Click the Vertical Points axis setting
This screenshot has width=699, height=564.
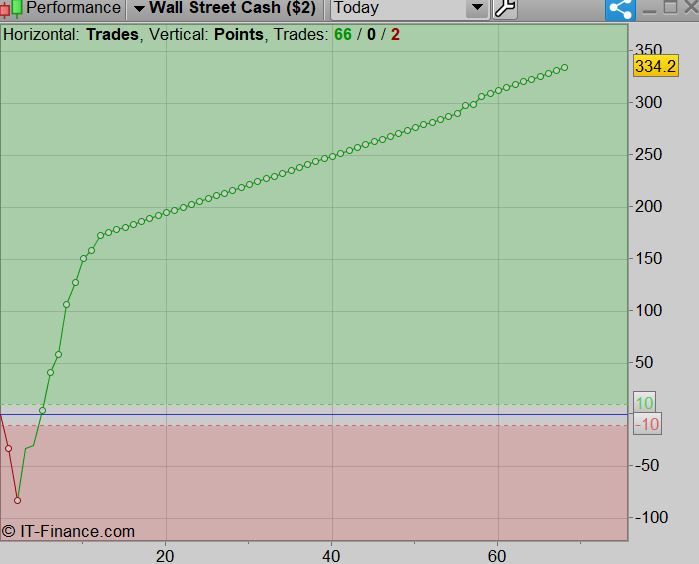coord(206,35)
